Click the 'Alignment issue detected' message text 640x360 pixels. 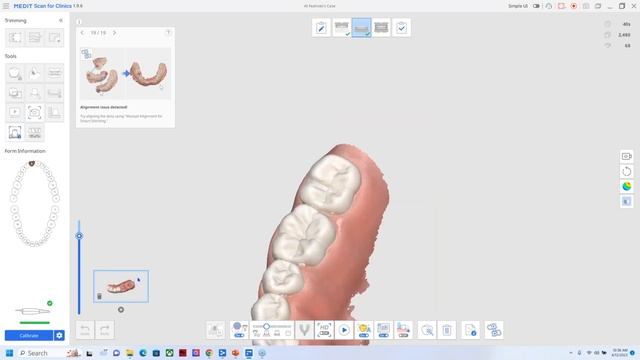(104, 107)
